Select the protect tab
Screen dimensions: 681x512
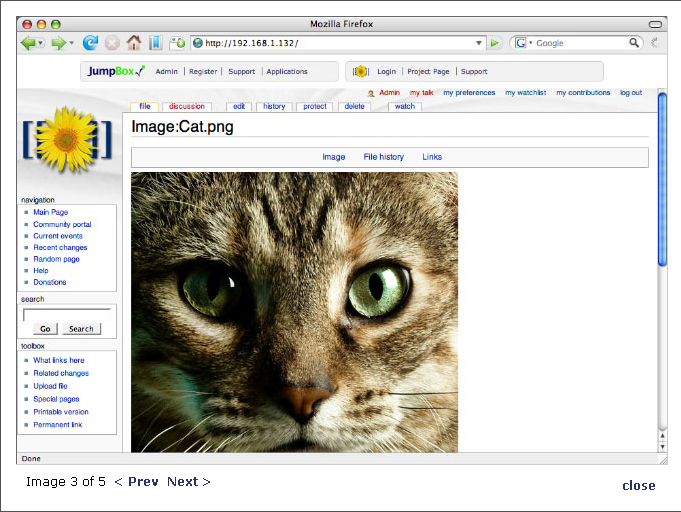[x=315, y=106]
